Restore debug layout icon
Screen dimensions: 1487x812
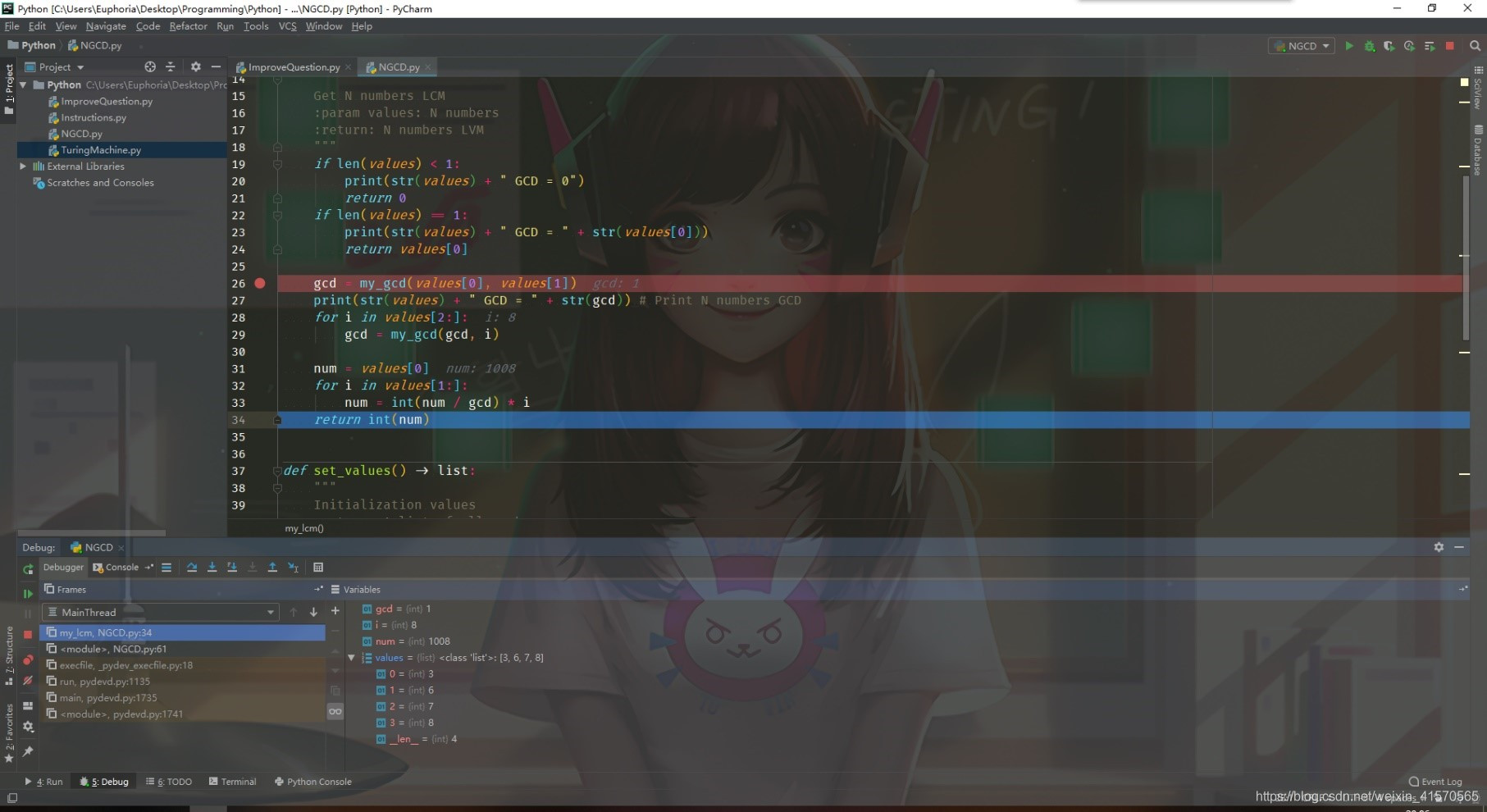(x=28, y=705)
